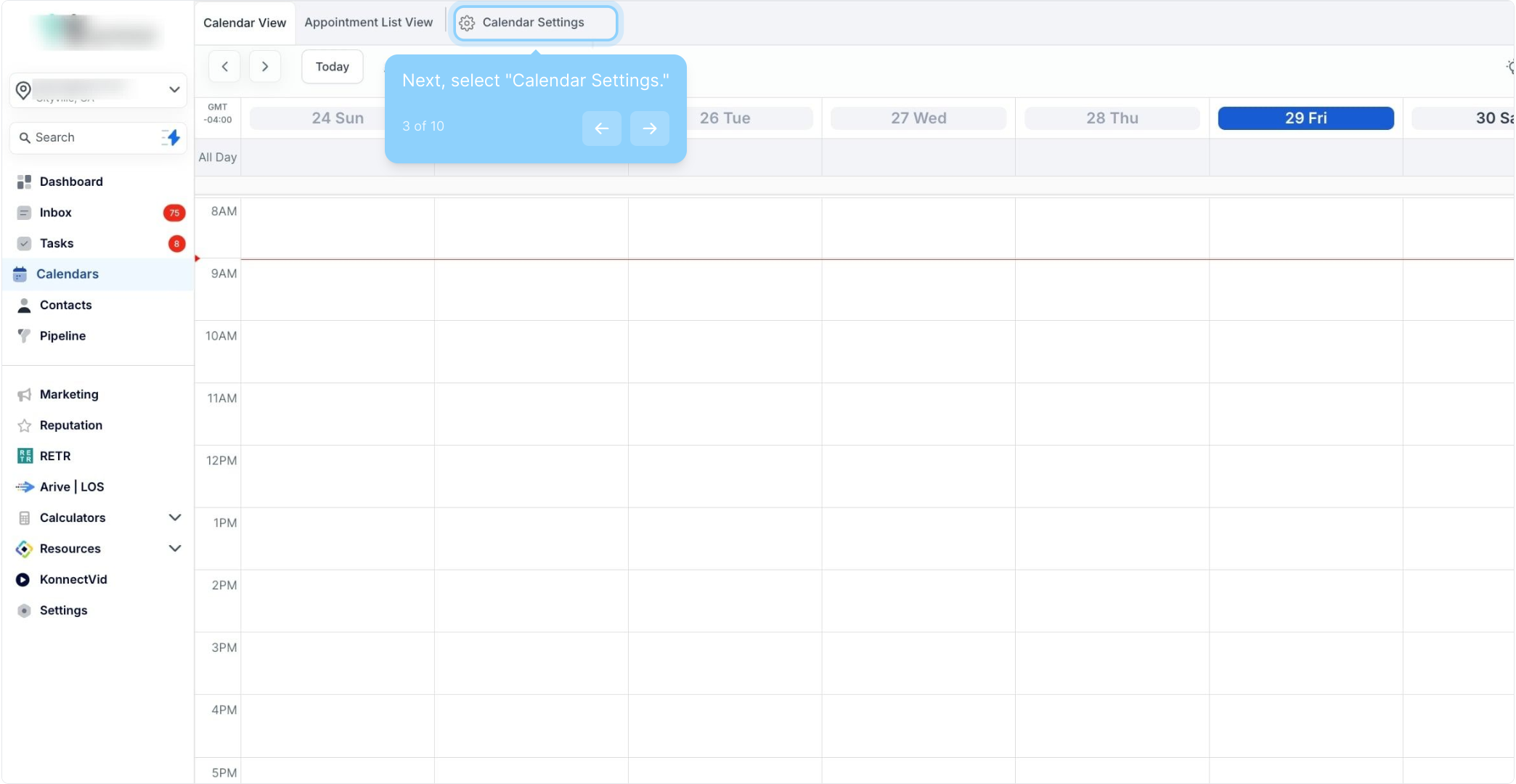Screen dimensions: 1516x784
Task: Go to previous week chevron
Action: click(x=225, y=67)
